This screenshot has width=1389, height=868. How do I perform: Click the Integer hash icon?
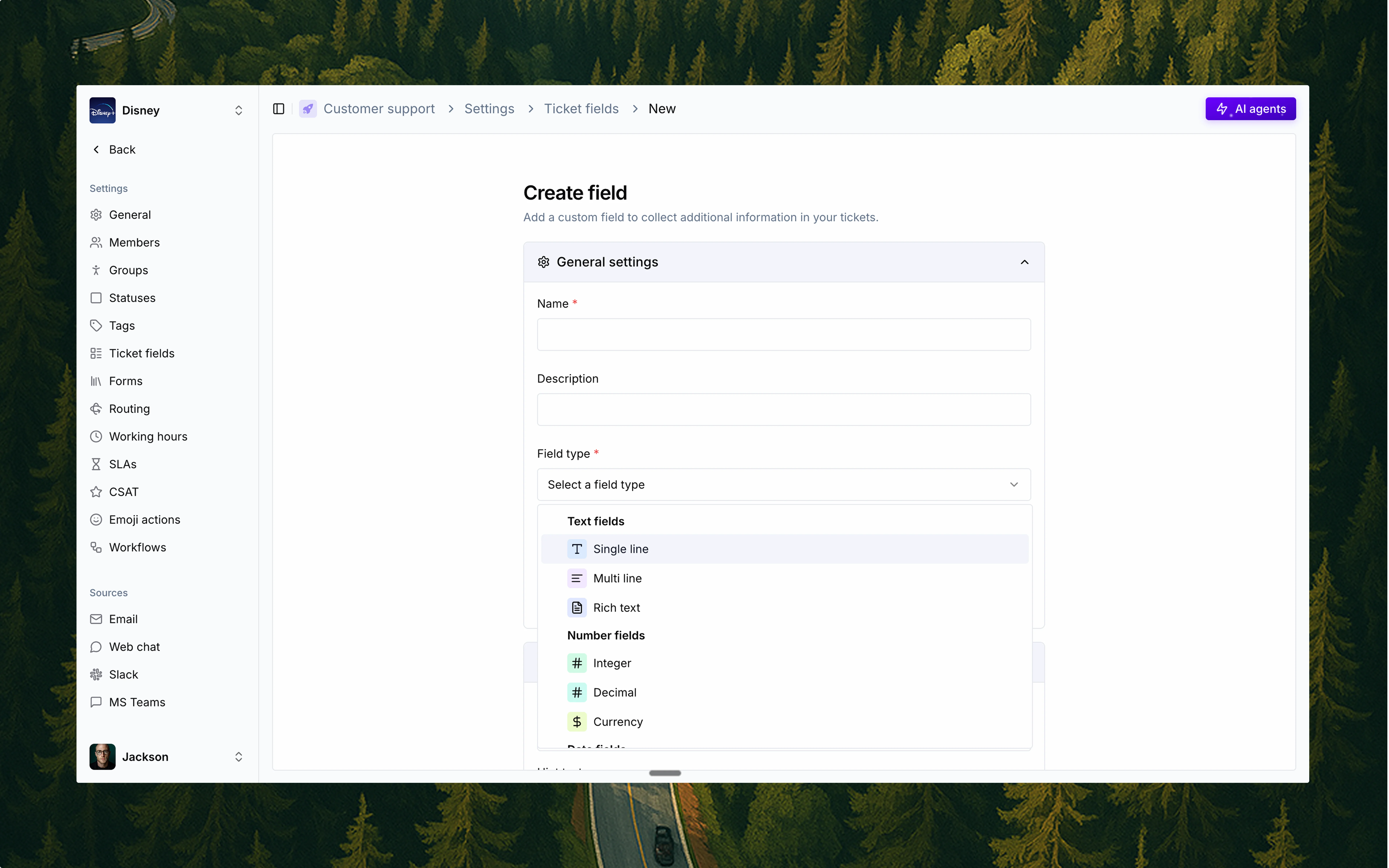click(577, 663)
